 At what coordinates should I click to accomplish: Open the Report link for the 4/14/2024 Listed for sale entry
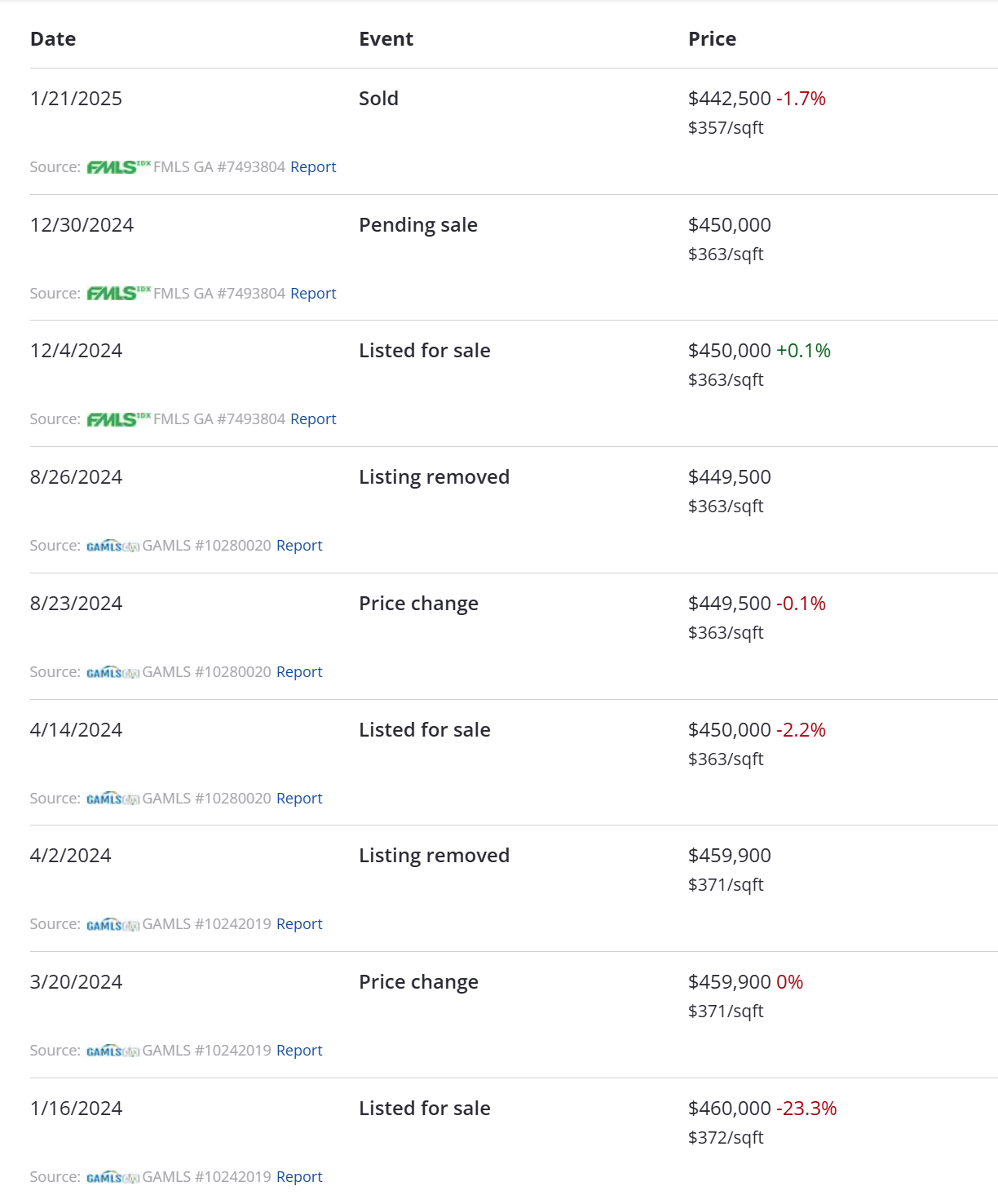coord(299,798)
